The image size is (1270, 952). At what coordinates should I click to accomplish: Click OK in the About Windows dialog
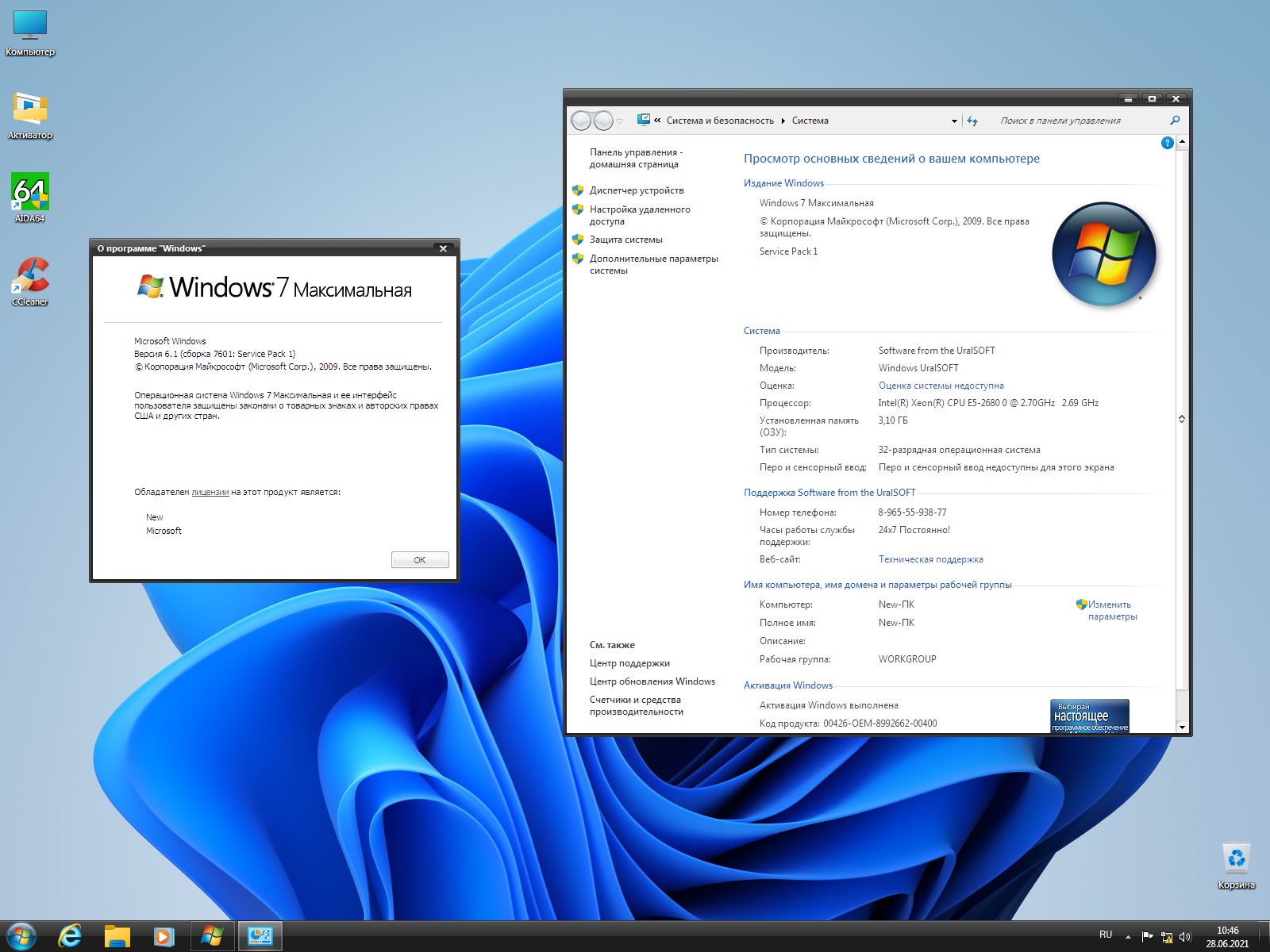pos(420,560)
